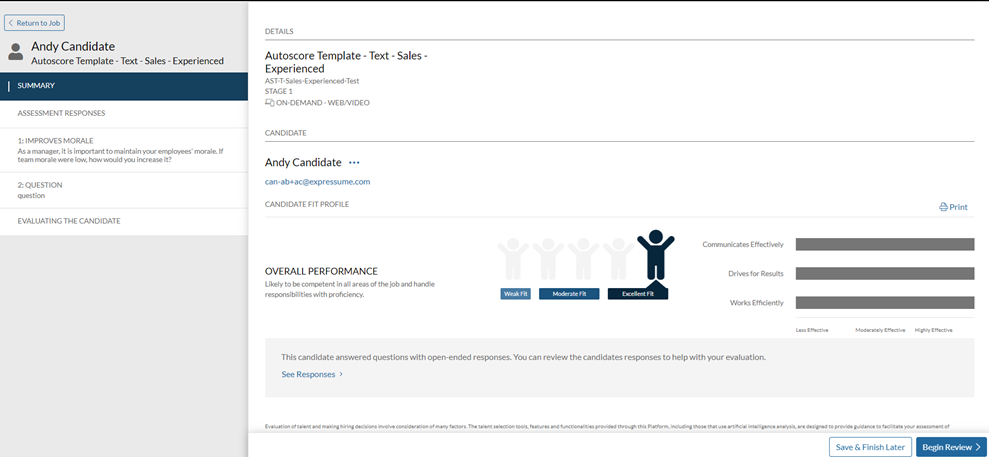Click the Begin Review button

coord(950,447)
